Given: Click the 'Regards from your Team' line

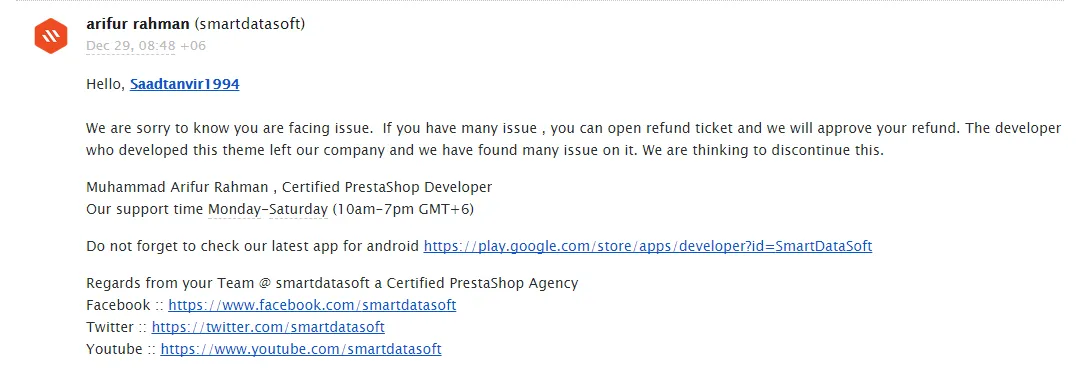Looking at the screenshot, I should [x=332, y=283].
